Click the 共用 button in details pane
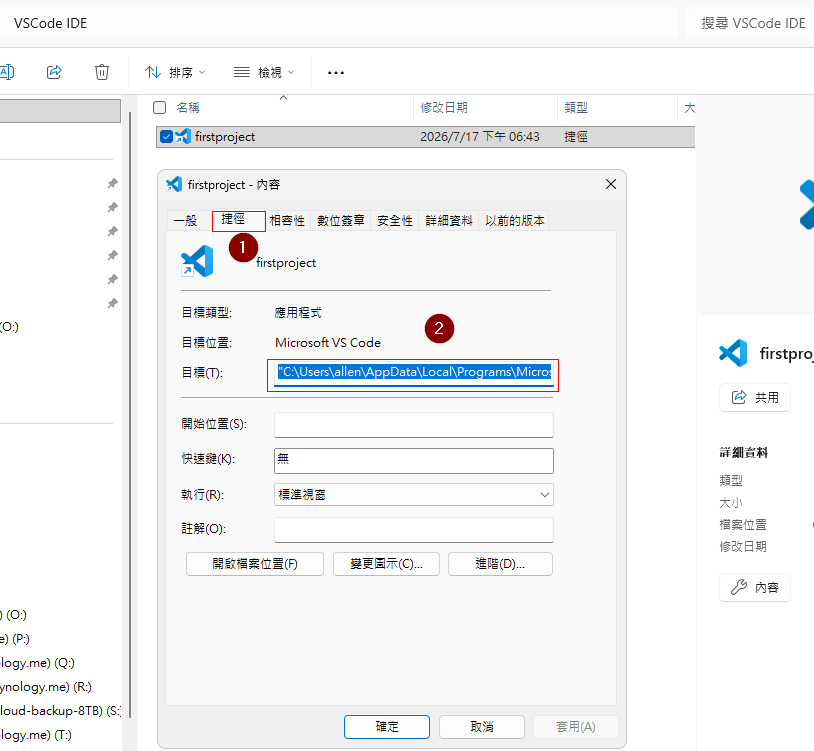 755,398
